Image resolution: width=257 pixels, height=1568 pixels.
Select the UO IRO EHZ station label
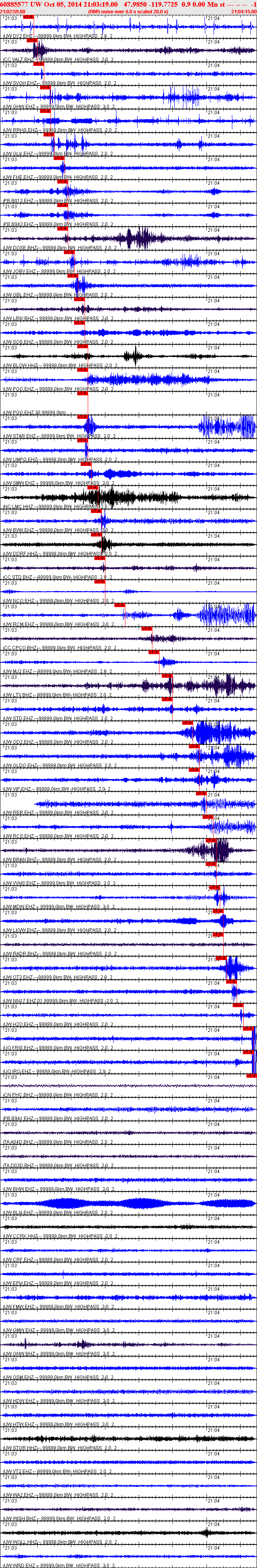coord(58,1072)
